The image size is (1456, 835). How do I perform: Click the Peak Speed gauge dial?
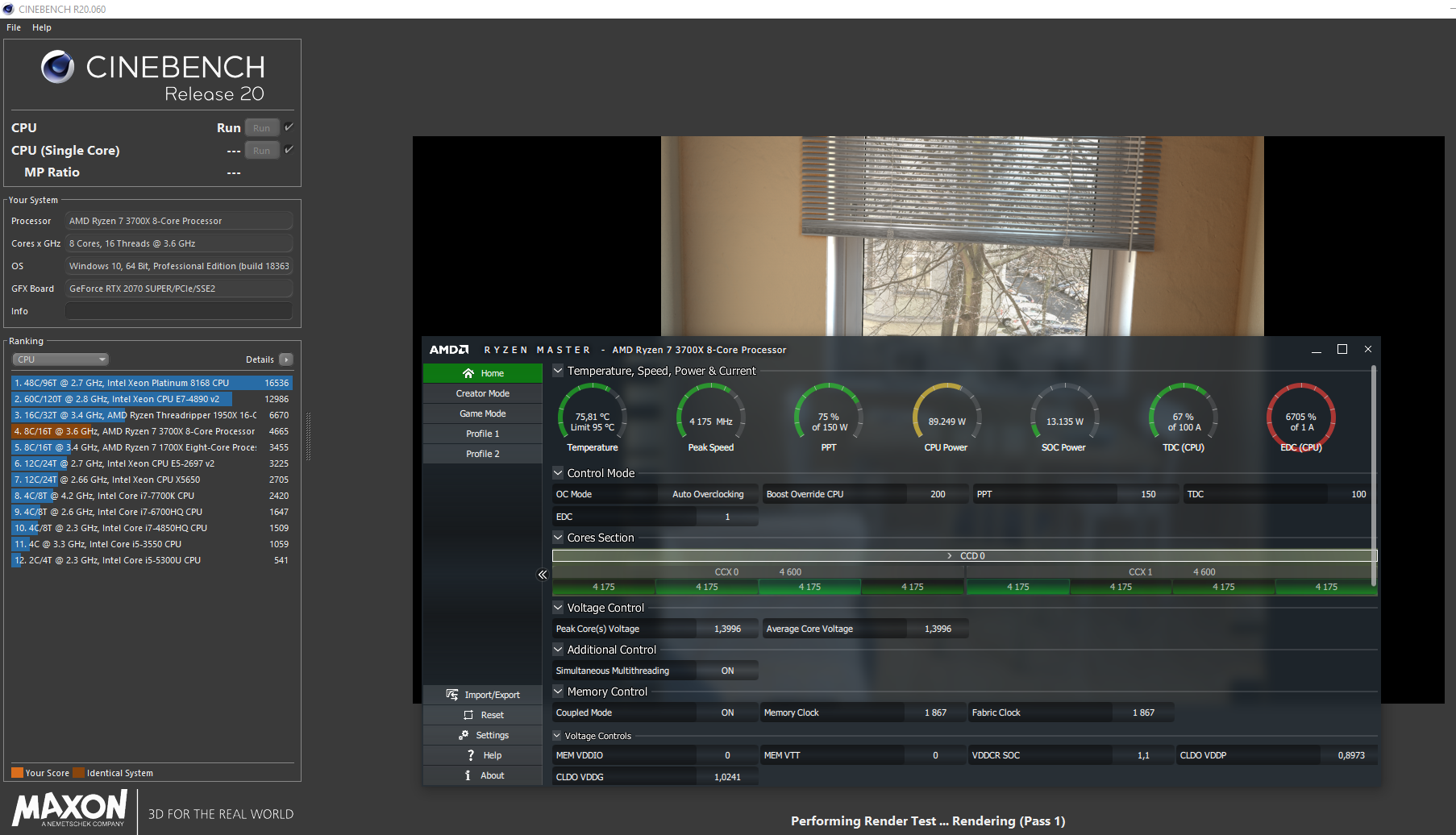[711, 417]
